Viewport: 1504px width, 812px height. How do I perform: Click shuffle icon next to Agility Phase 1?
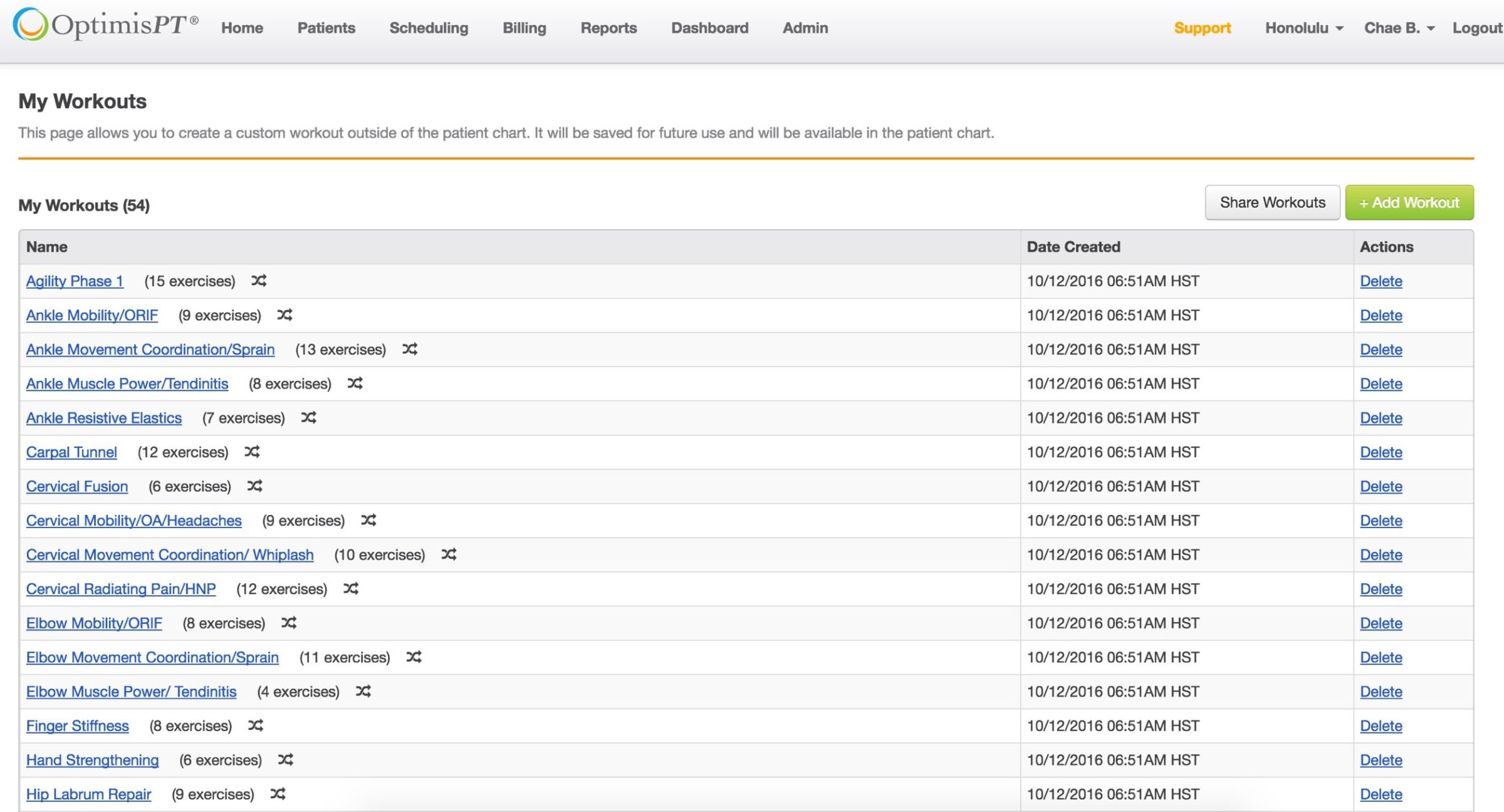(x=259, y=281)
